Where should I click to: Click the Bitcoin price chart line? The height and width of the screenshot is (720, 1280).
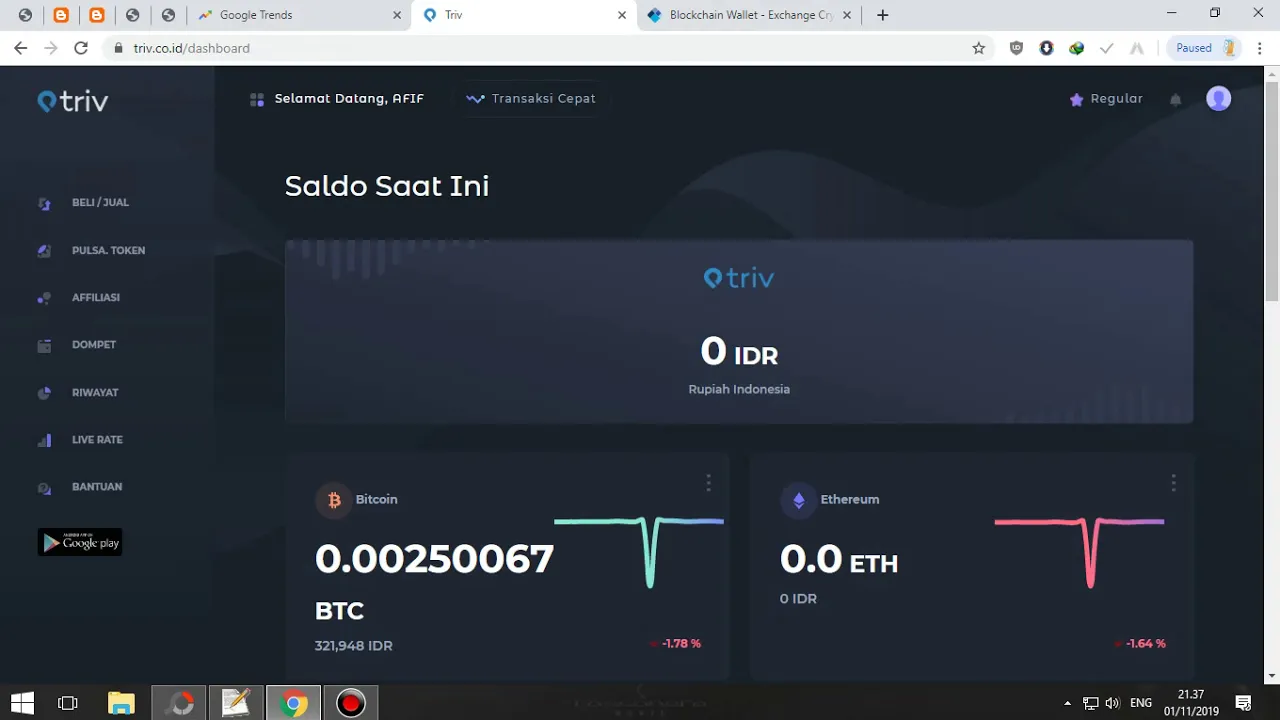(638, 551)
